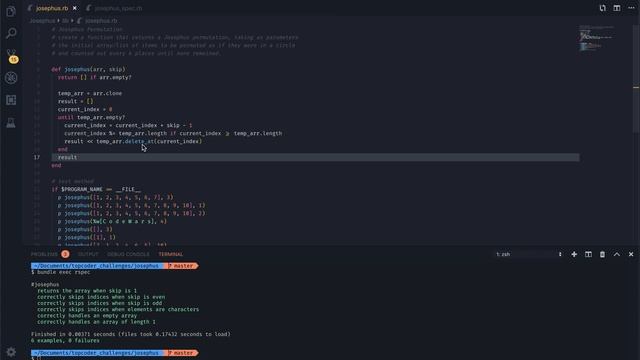This screenshot has width=640, height=360.
Task: Select the TERMINAL panel tab
Action: click(171, 254)
